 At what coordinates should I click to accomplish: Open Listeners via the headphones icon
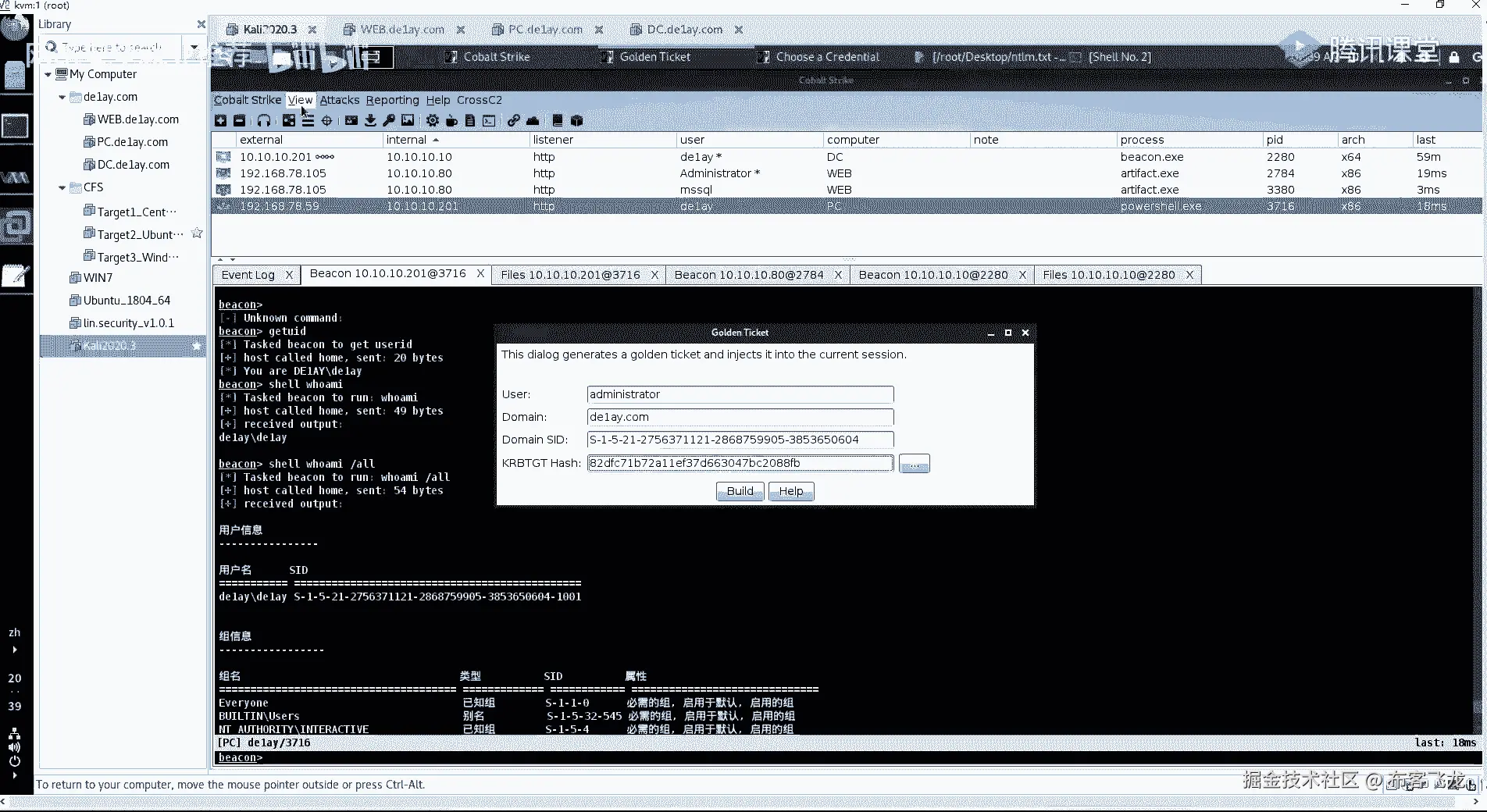click(x=264, y=120)
